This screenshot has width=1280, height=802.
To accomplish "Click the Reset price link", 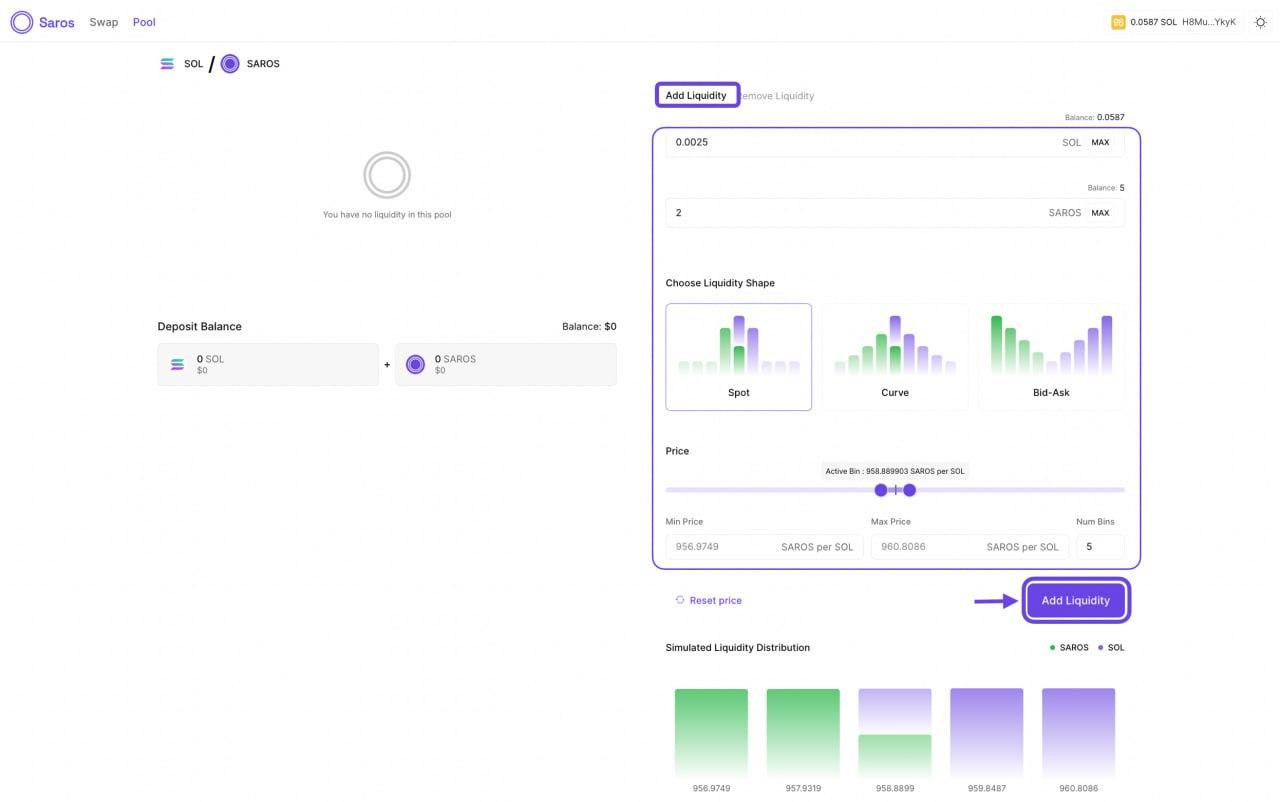I will (x=708, y=601).
